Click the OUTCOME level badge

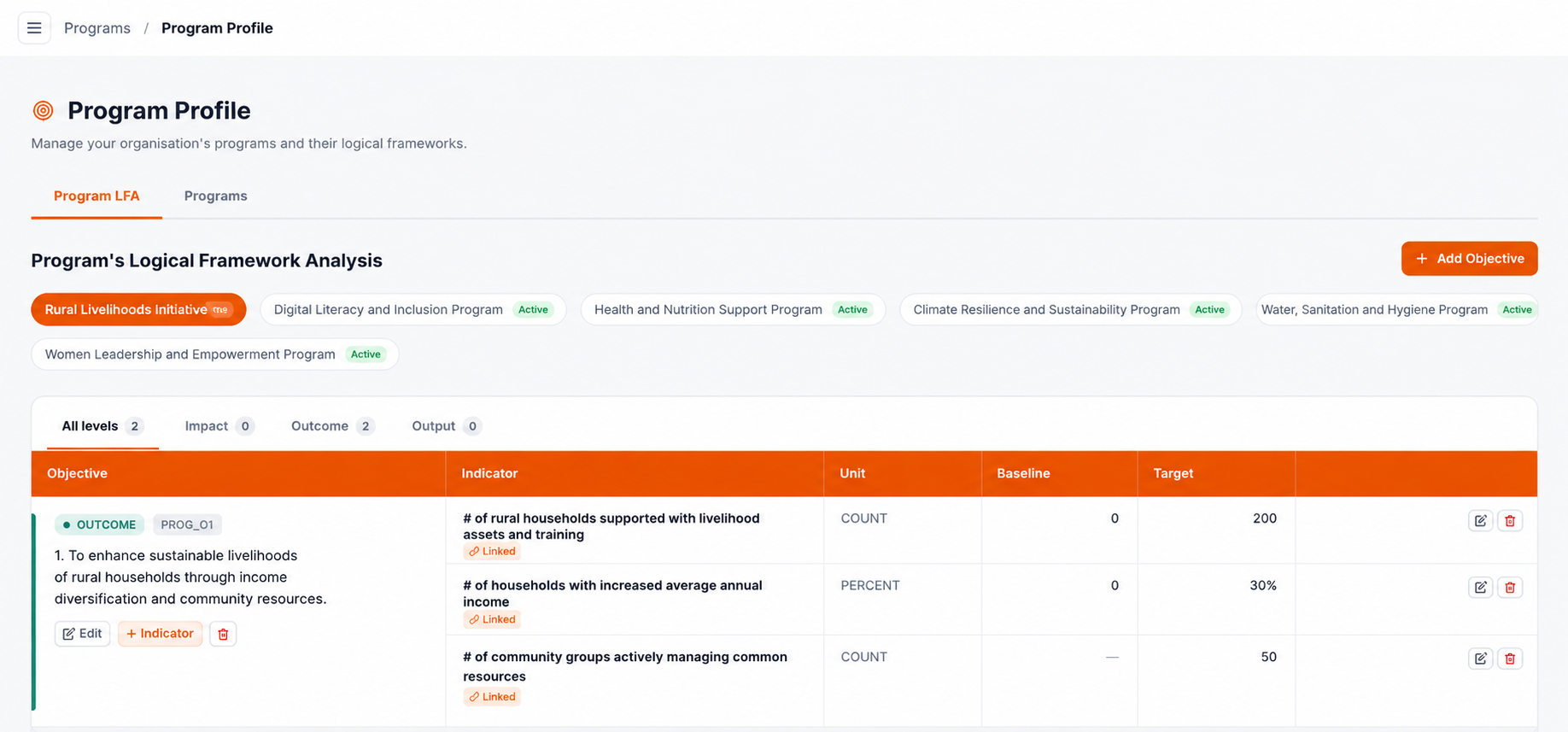click(100, 524)
